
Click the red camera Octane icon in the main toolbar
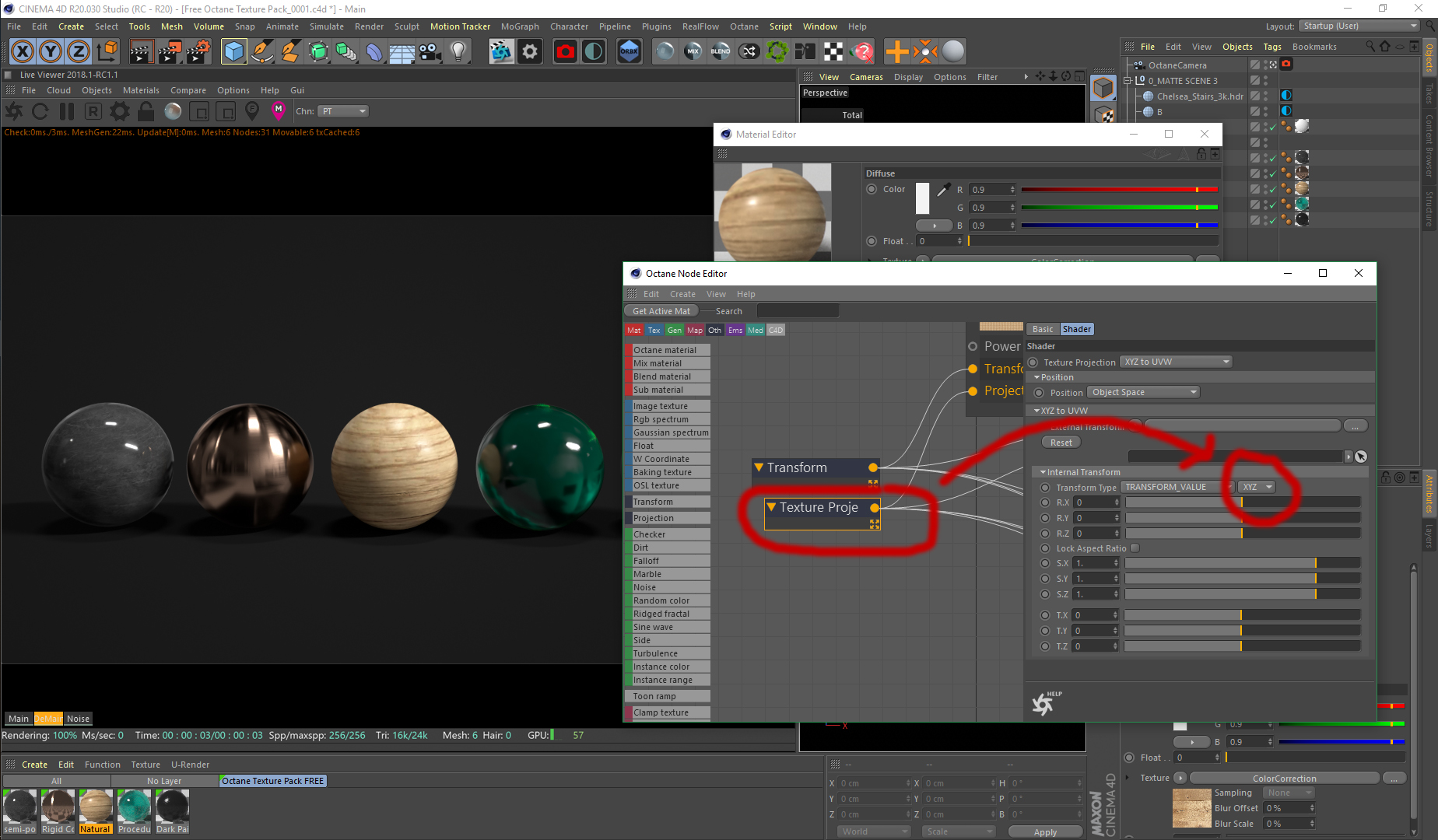click(565, 51)
